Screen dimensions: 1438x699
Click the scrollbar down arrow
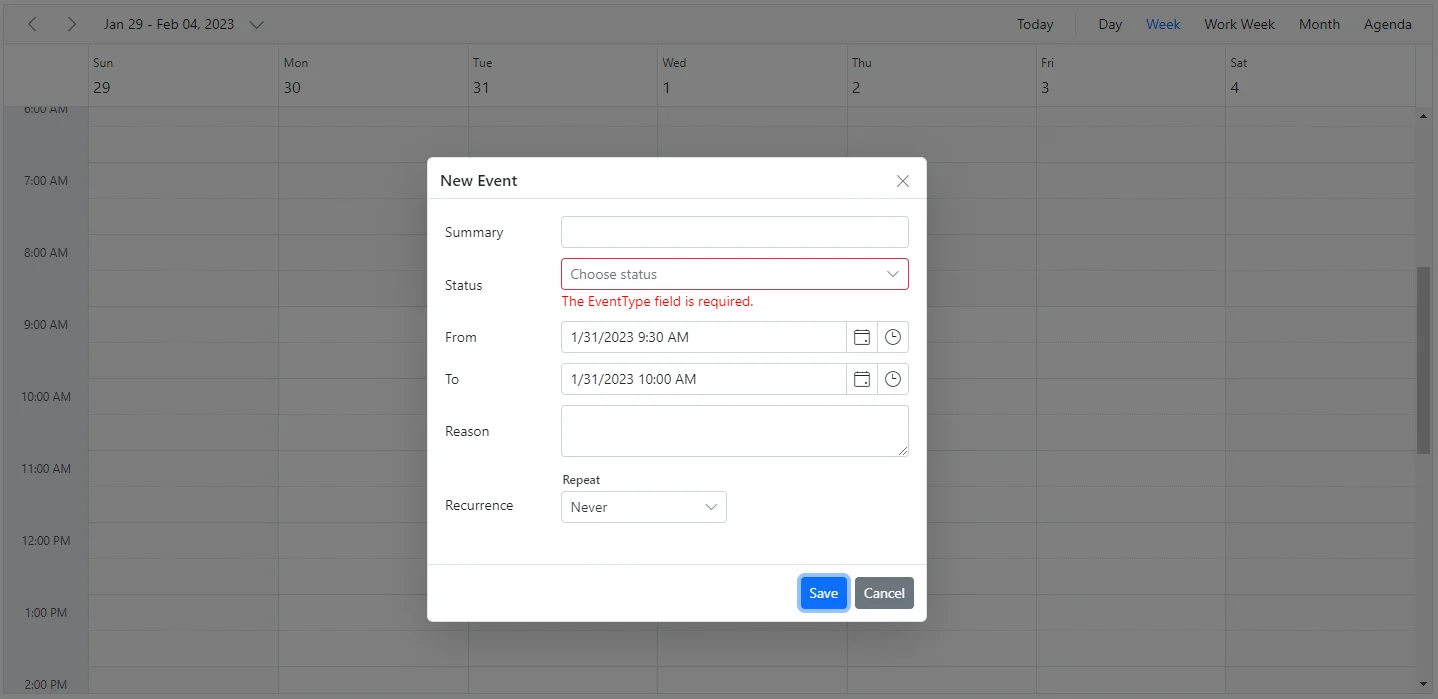click(1423, 683)
